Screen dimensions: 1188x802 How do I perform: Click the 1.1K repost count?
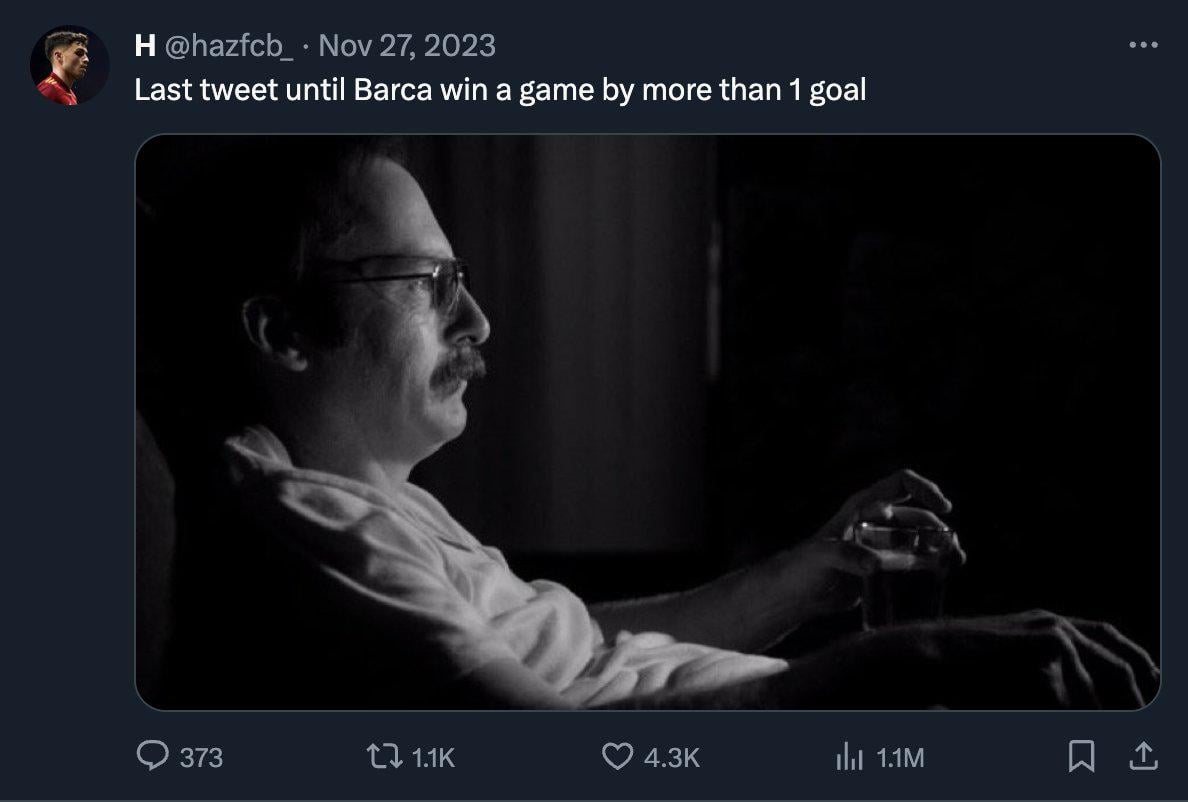pos(433,758)
